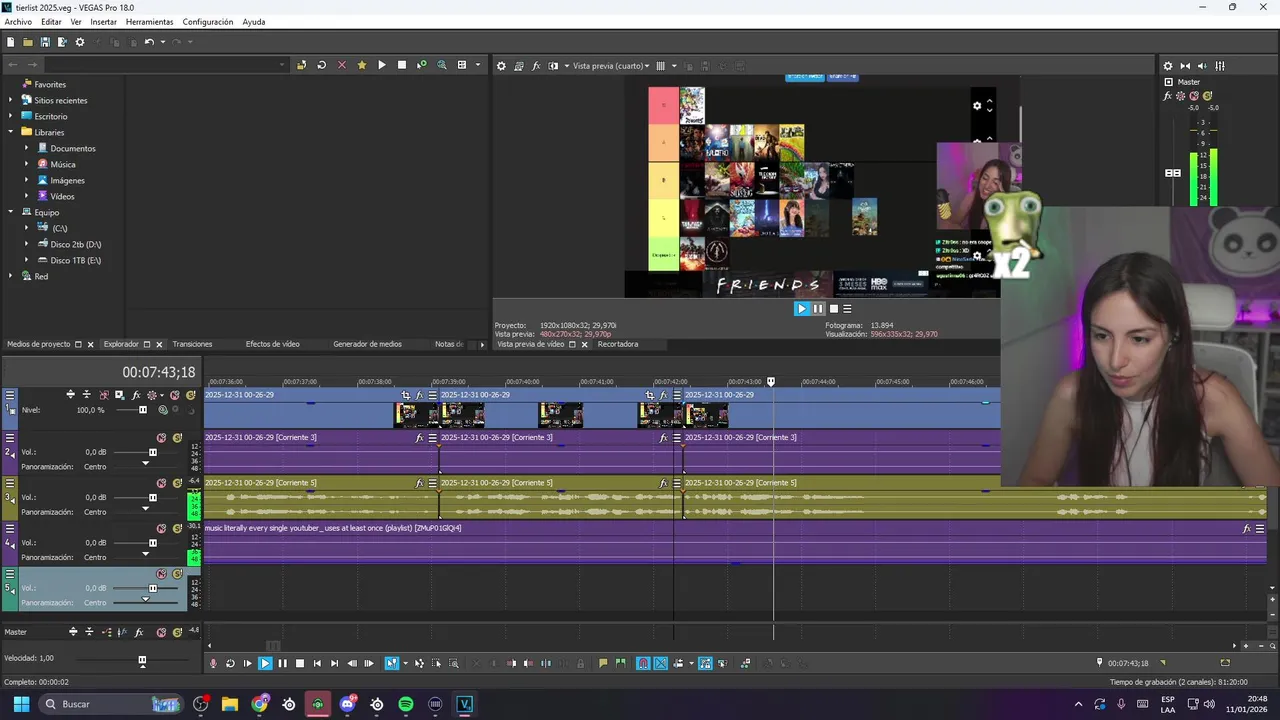This screenshot has height=720, width=1280.
Task: Play from start in transport bar
Action: (x=247, y=663)
